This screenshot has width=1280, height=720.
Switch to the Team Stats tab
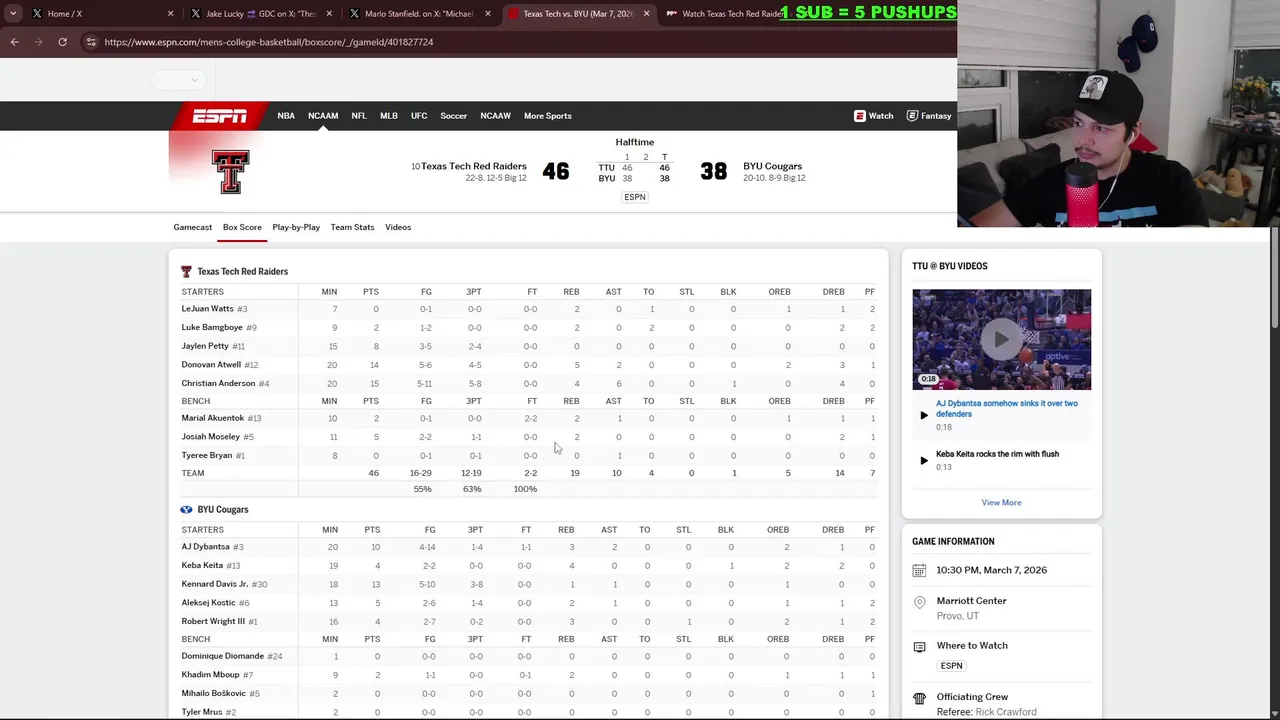tap(352, 227)
